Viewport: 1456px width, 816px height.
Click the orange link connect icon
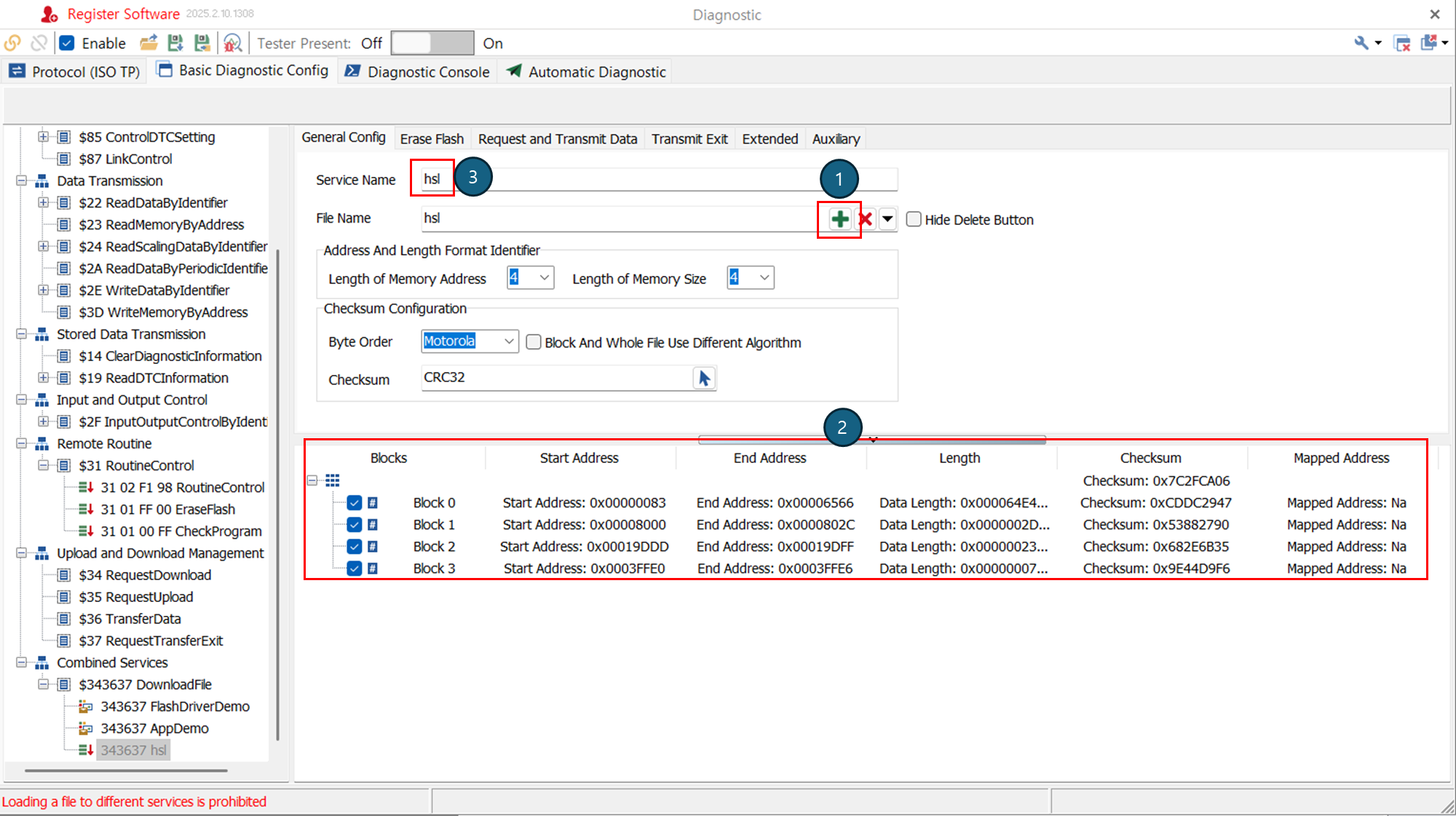click(12, 44)
